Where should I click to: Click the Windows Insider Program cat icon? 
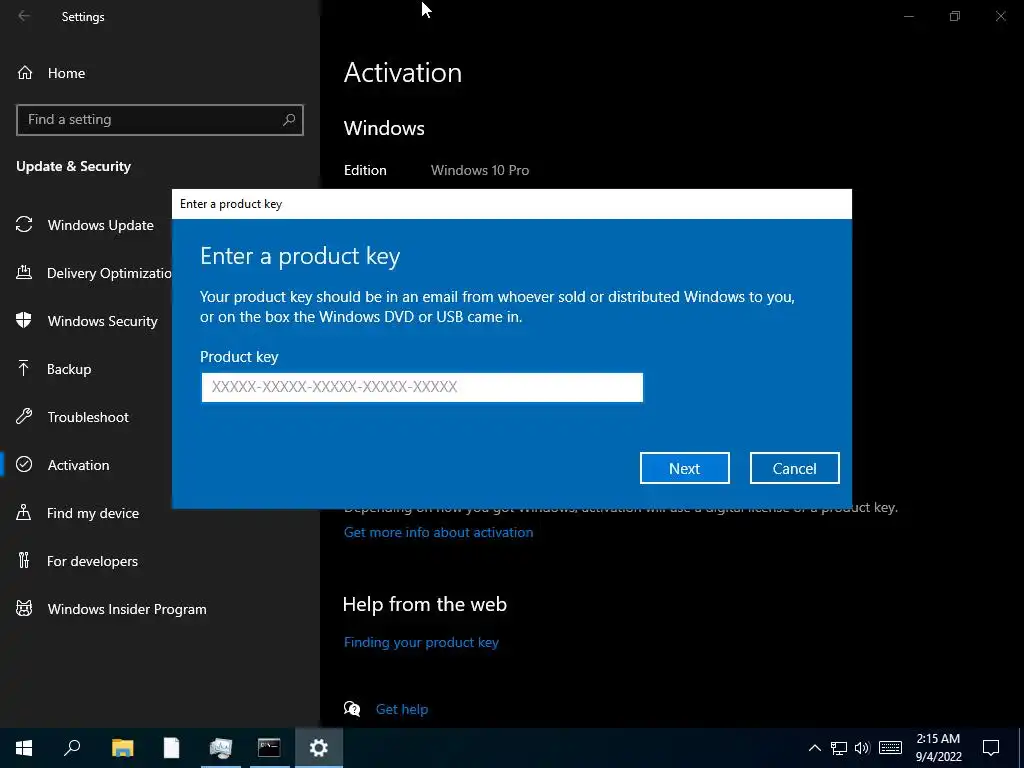point(24,609)
